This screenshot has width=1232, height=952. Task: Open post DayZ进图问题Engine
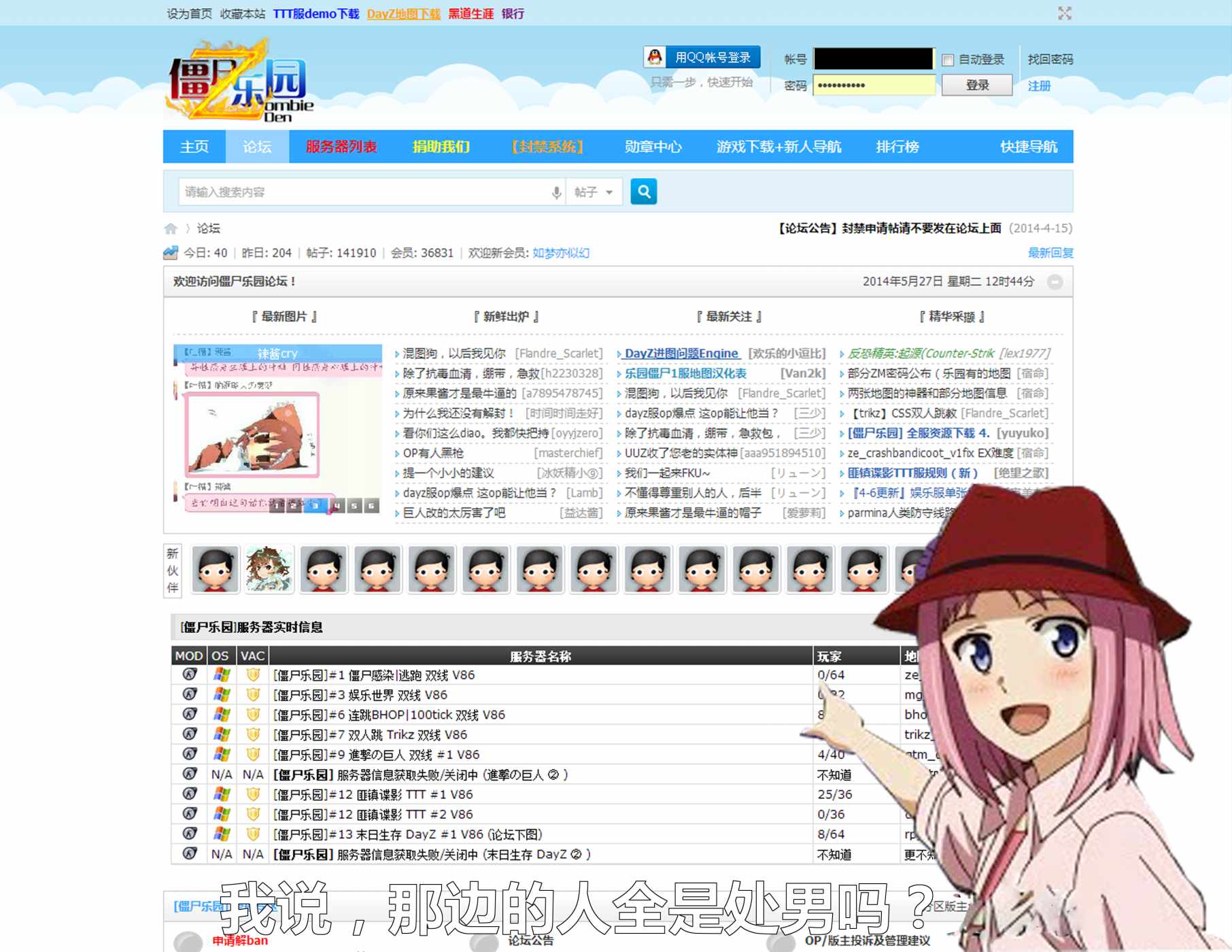point(681,354)
